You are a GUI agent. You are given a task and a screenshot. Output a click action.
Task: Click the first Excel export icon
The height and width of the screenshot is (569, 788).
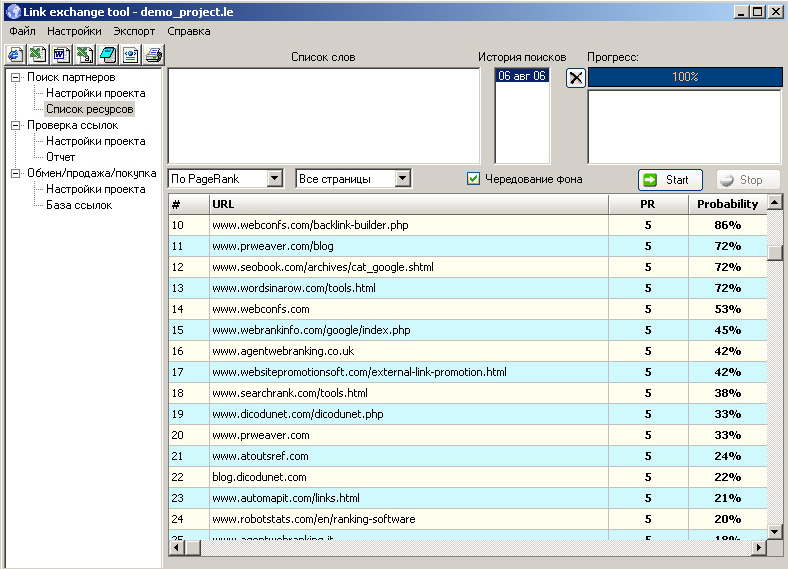pos(37,54)
